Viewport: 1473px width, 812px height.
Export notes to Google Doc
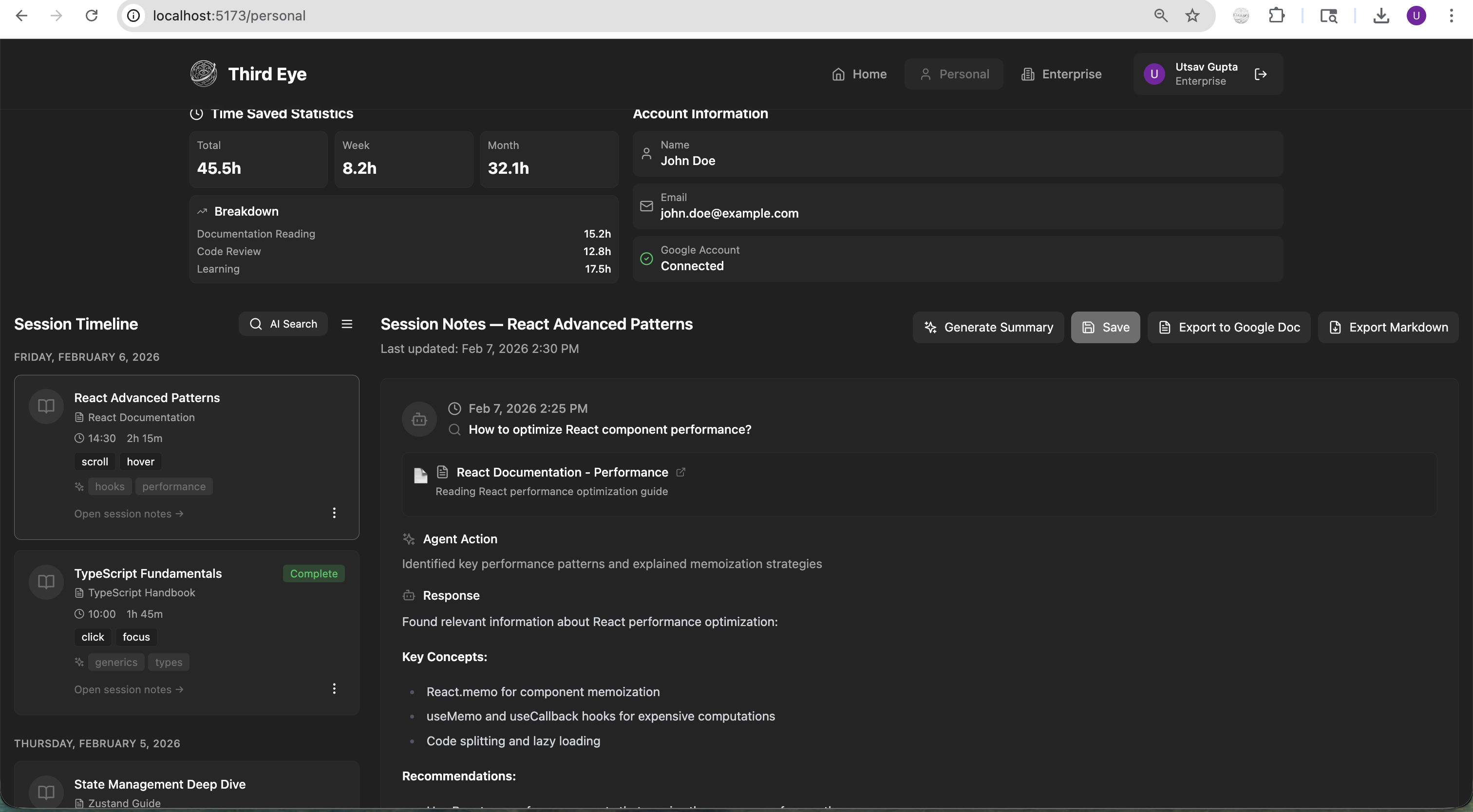pos(1229,328)
